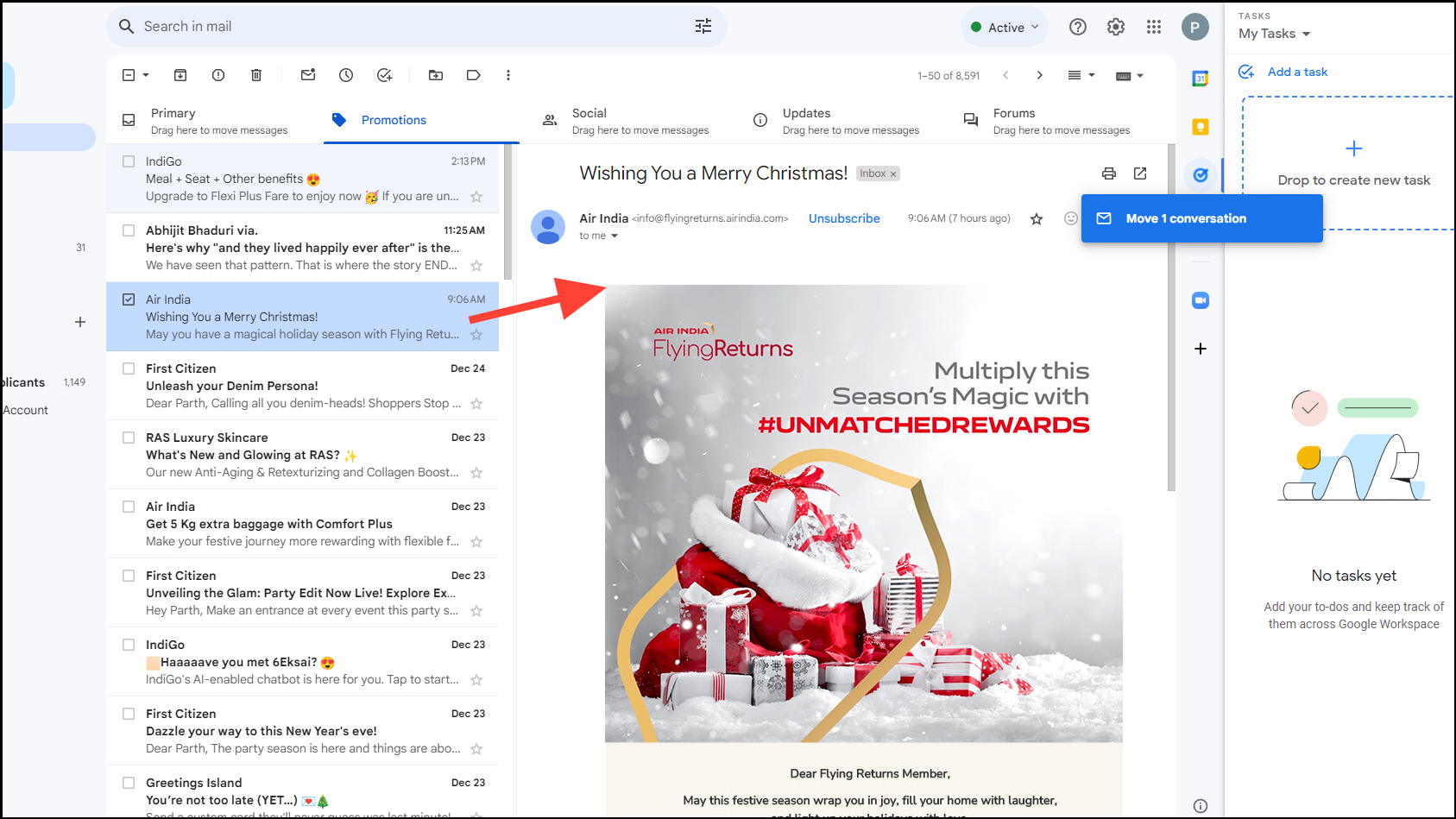Remove the Inbox label from the email
The width and height of the screenshot is (1456, 819).
893,174
